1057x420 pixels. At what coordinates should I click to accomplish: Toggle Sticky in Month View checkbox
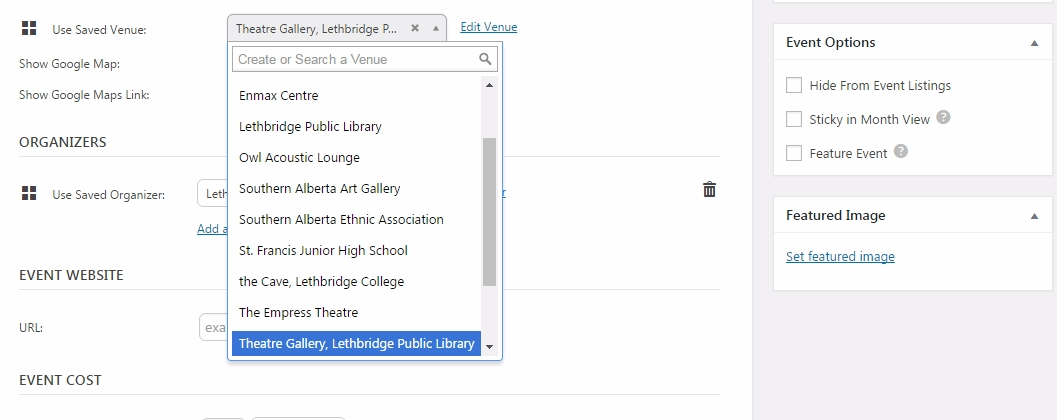coord(794,119)
